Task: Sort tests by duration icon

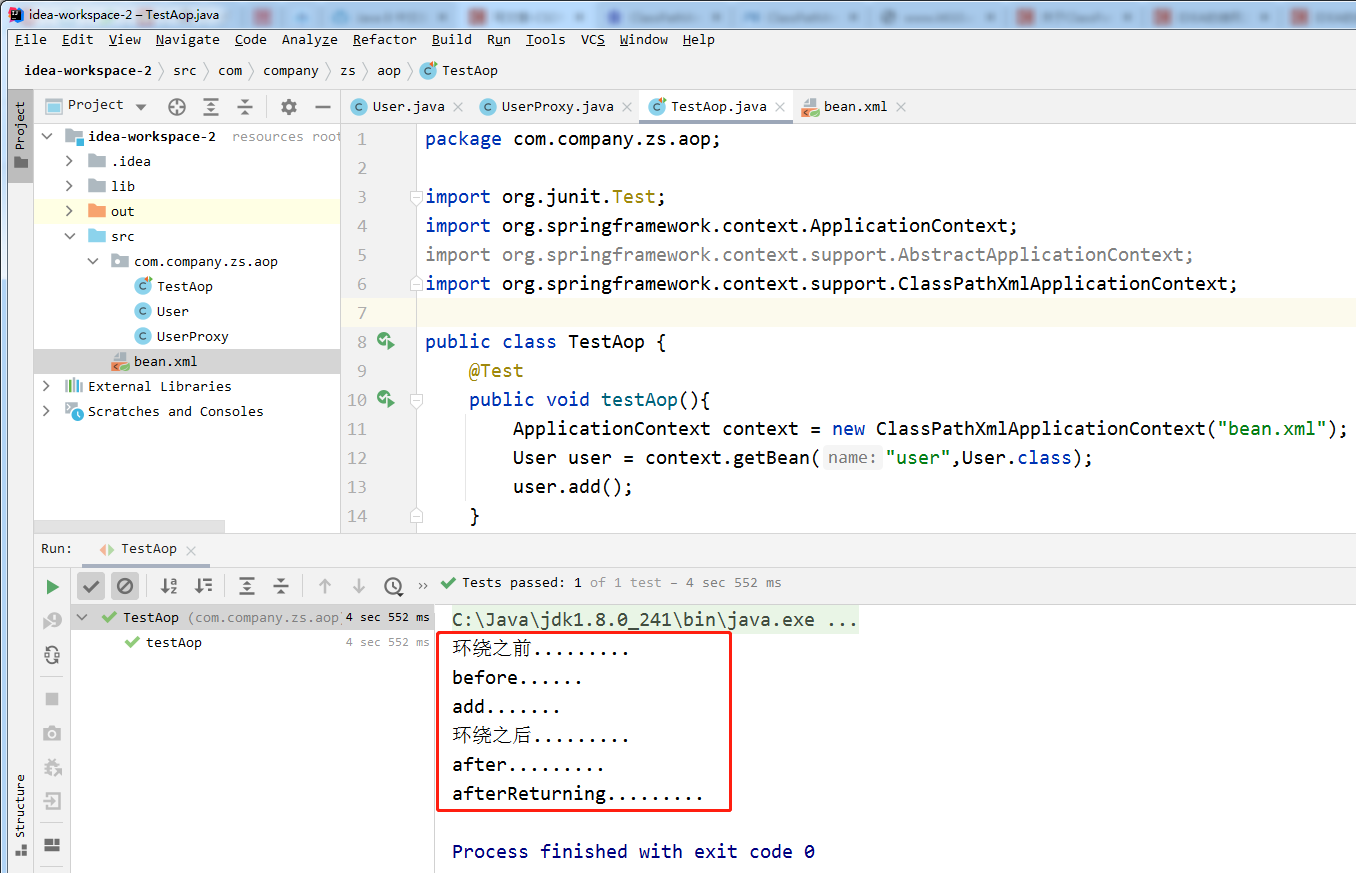Action: coord(203,586)
